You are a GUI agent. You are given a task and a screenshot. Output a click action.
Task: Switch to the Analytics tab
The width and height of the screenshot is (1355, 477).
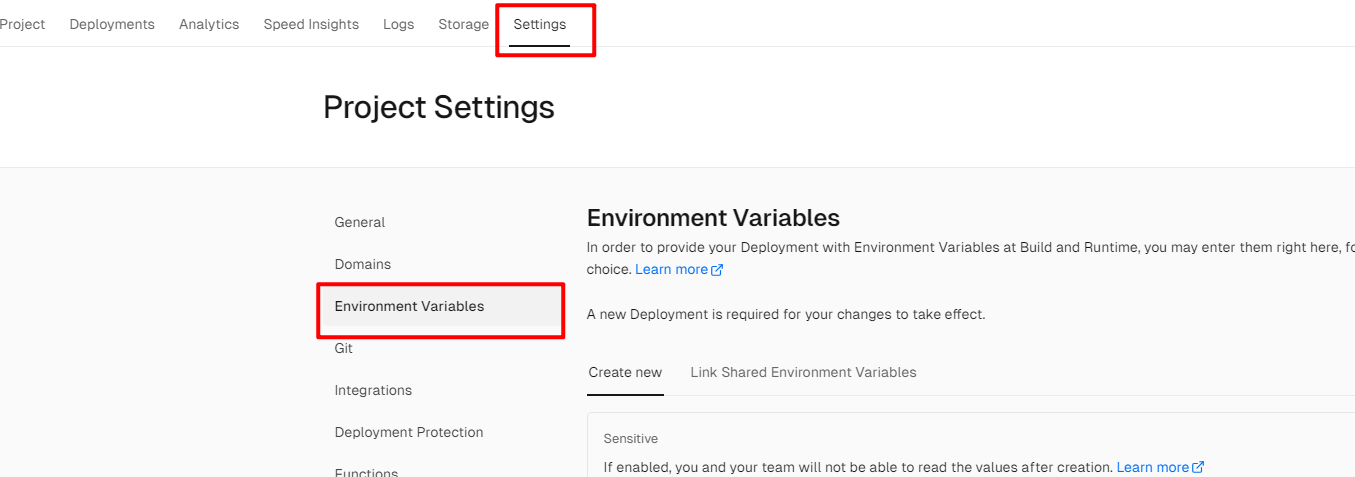[x=209, y=24]
